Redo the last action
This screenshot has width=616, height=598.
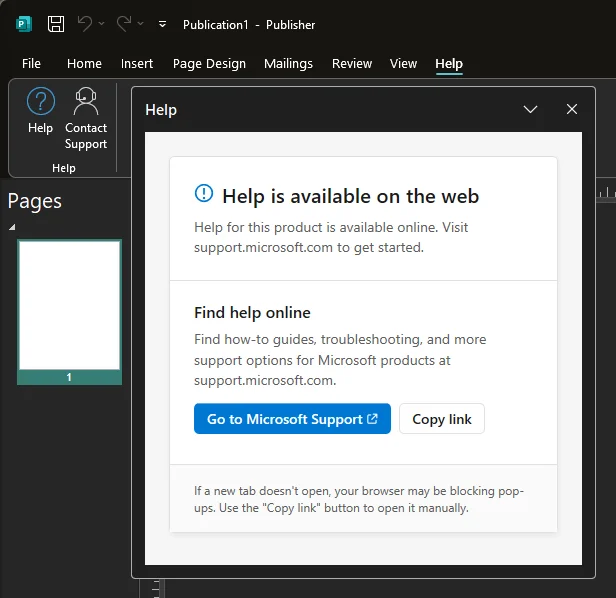[124, 24]
